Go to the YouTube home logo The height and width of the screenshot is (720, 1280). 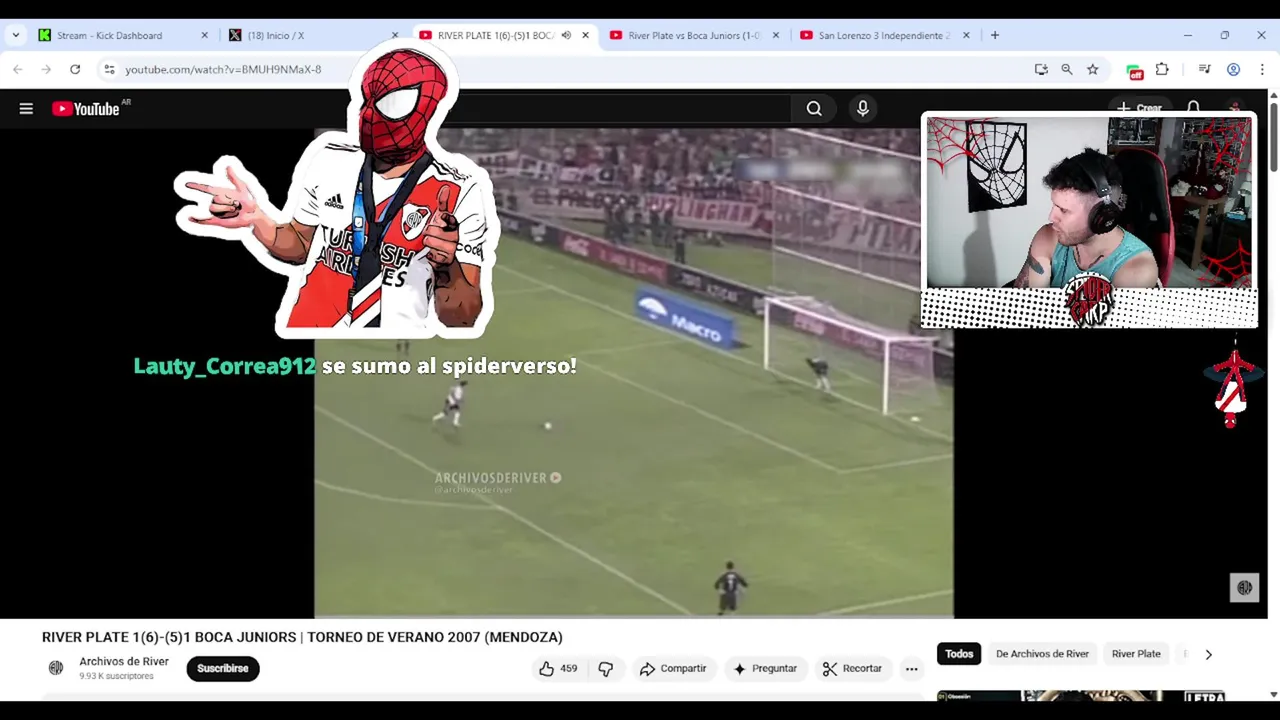[86, 109]
